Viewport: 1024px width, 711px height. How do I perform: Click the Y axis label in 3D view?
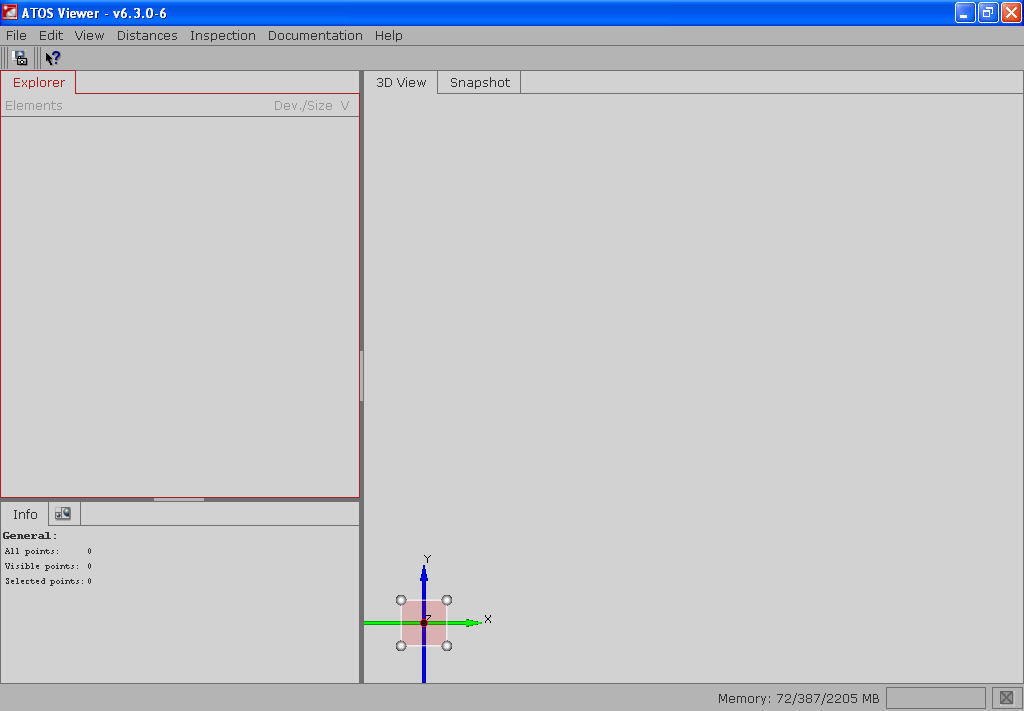[427, 559]
